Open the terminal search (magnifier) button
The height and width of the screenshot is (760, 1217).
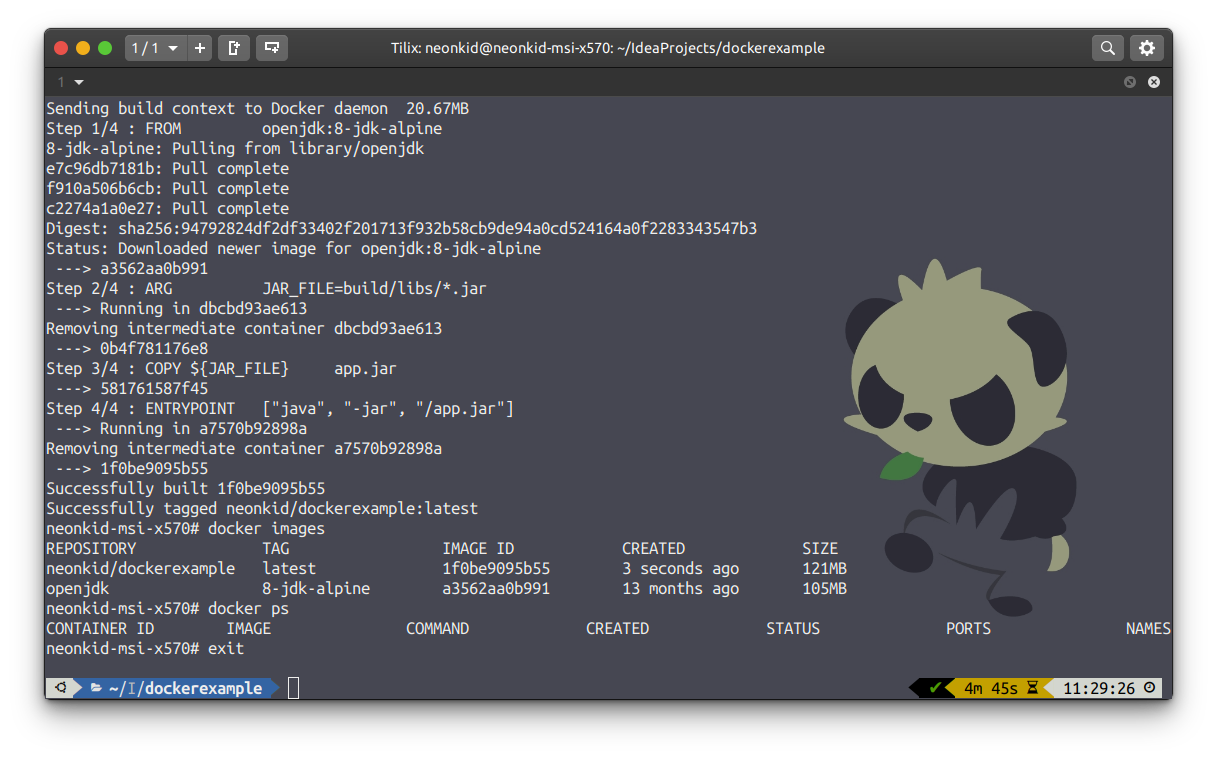1107,47
